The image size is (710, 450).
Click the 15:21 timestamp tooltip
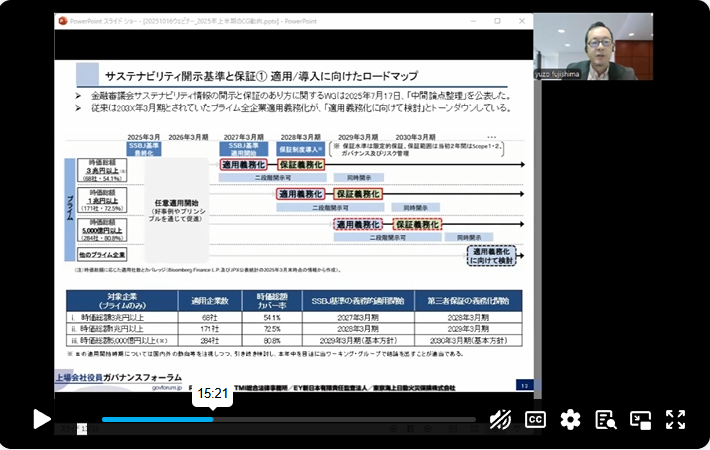[212, 395]
